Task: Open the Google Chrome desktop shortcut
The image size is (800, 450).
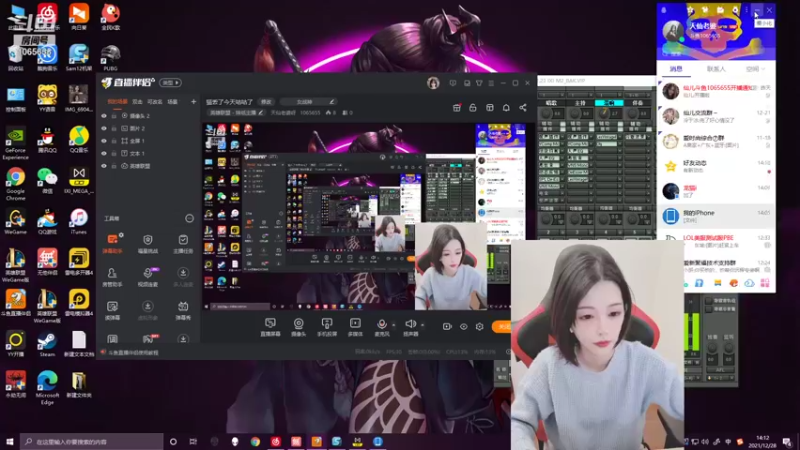Action: pos(15,184)
